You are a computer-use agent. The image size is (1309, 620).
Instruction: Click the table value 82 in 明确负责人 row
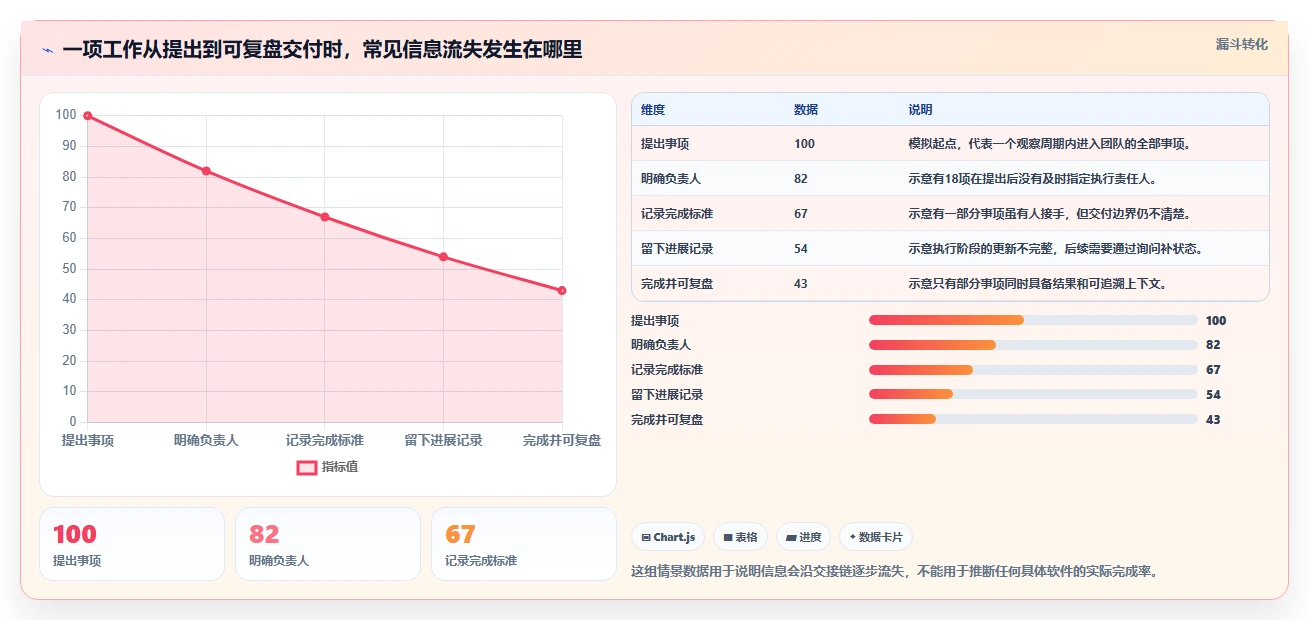(801, 179)
